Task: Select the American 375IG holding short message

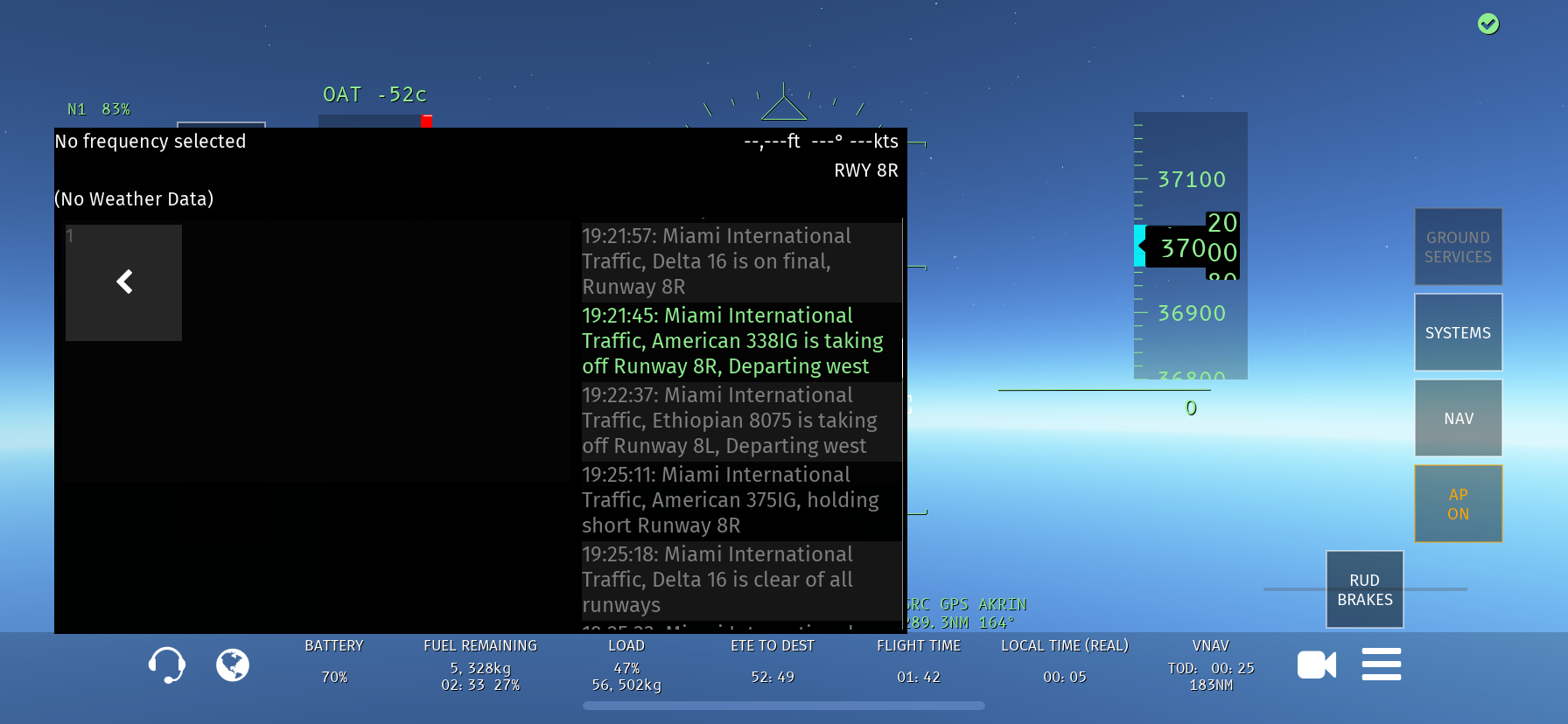Action: pyautogui.click(x=741, y=500)
